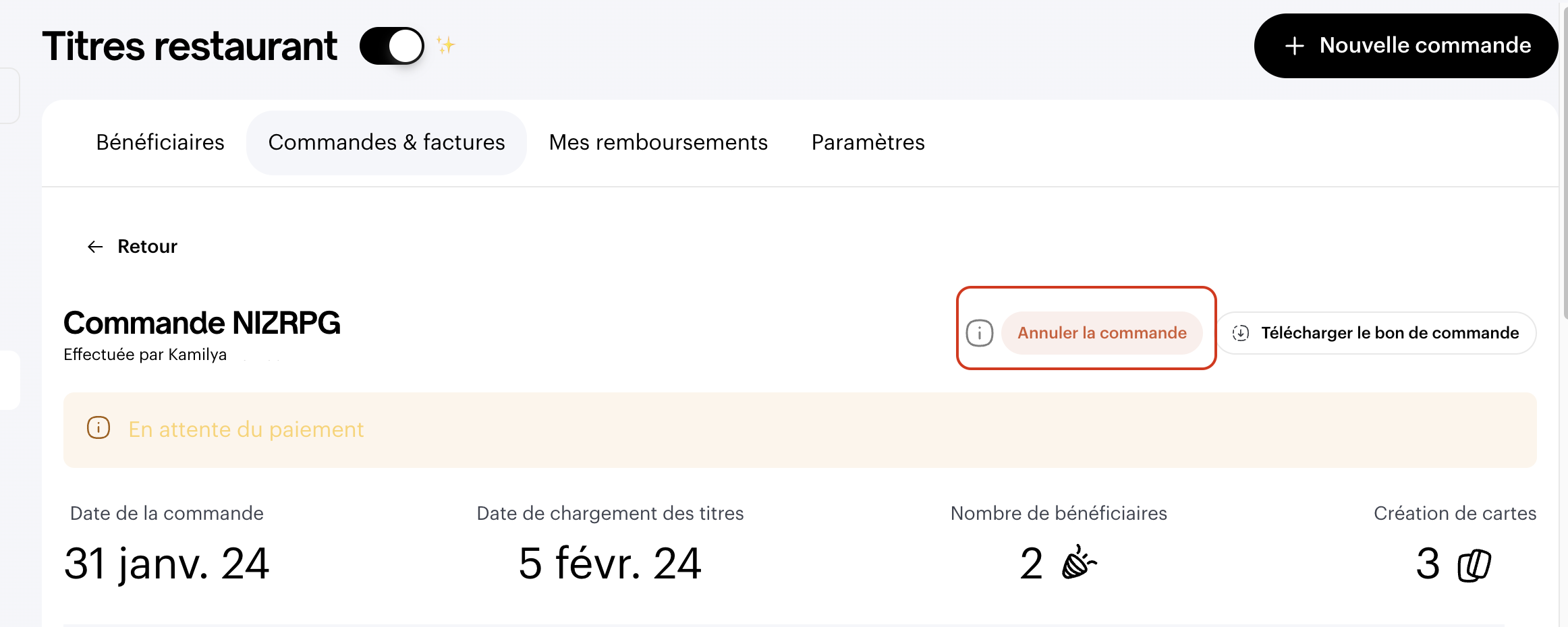Click the Annuler la commande button
The width and height of the screenshot is (1568, 627).
pos(1102,333)
